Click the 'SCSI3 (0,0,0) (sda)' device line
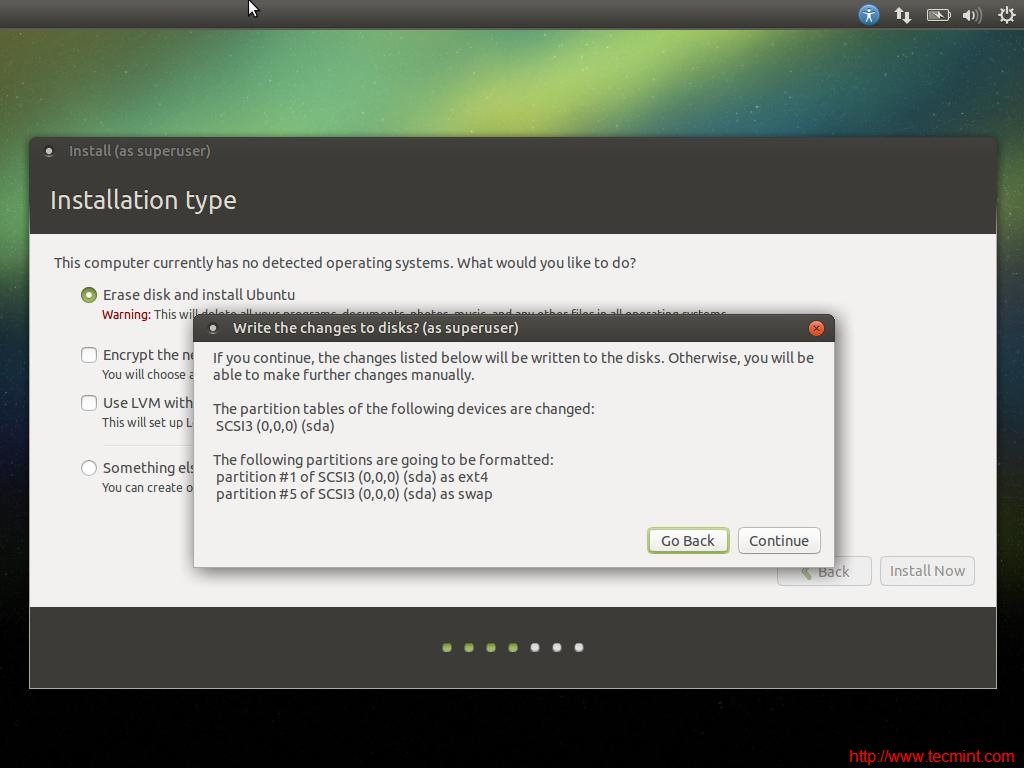 coord(275,426)
